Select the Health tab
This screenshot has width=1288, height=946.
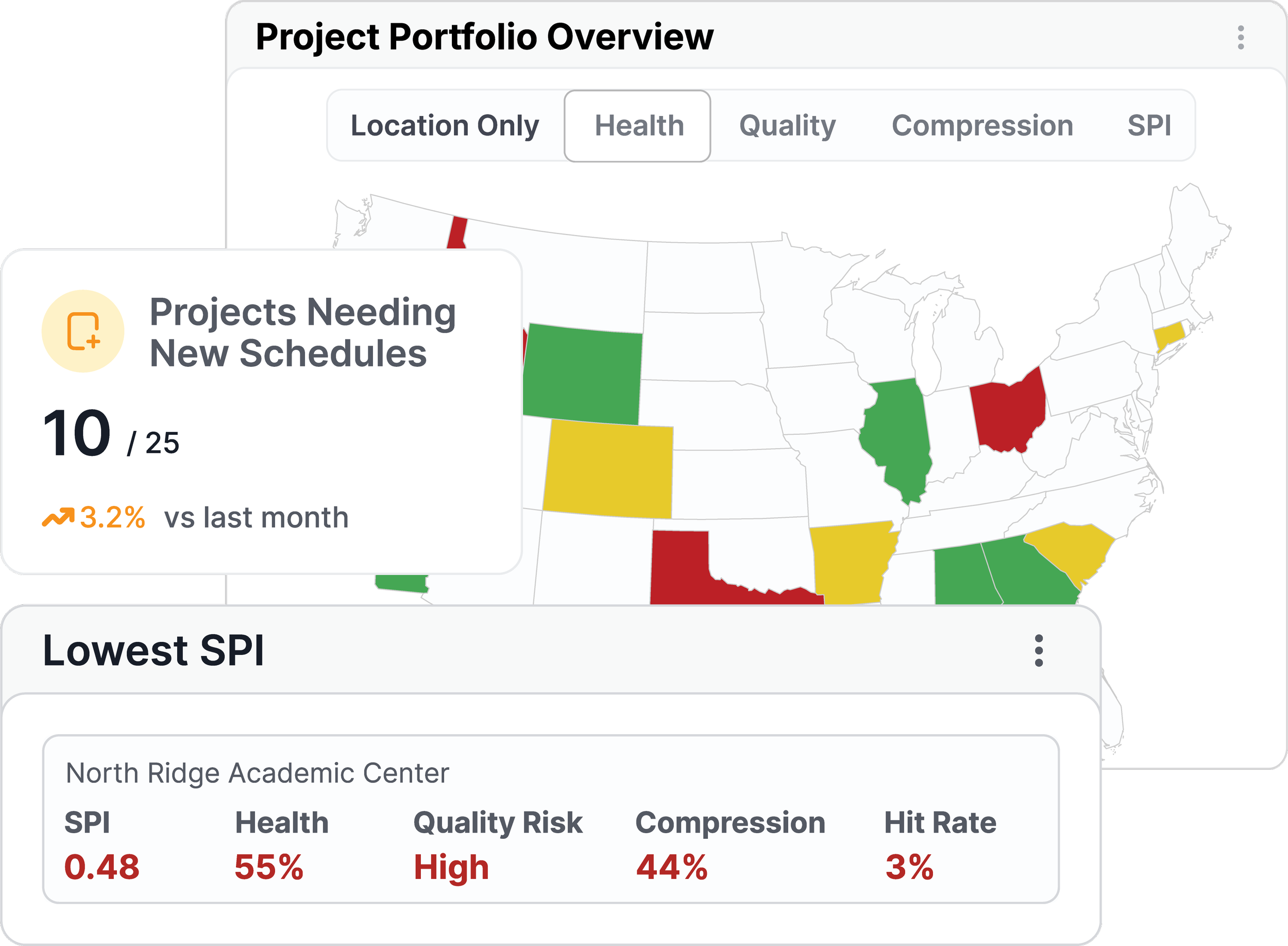(638, 125)
